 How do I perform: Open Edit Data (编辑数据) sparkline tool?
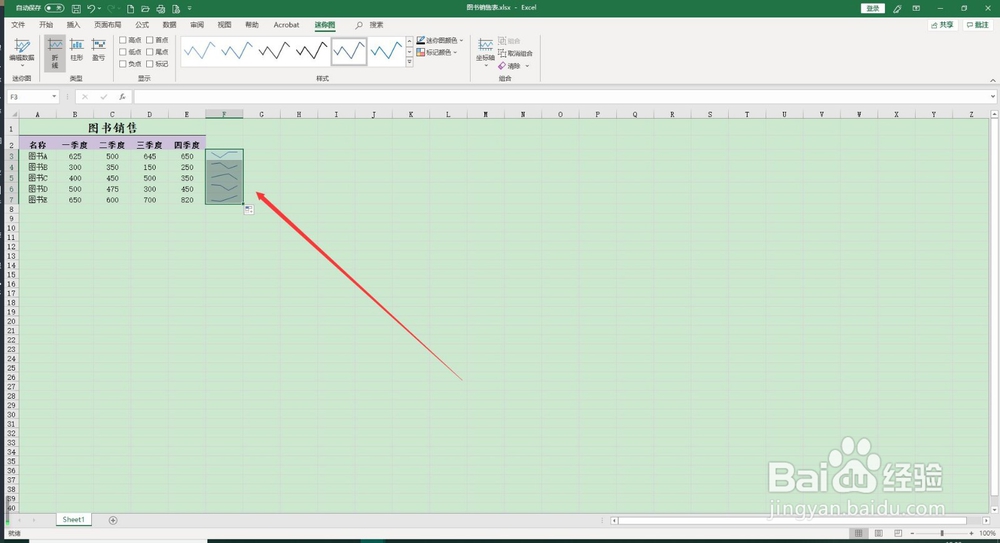click(22, 52)
